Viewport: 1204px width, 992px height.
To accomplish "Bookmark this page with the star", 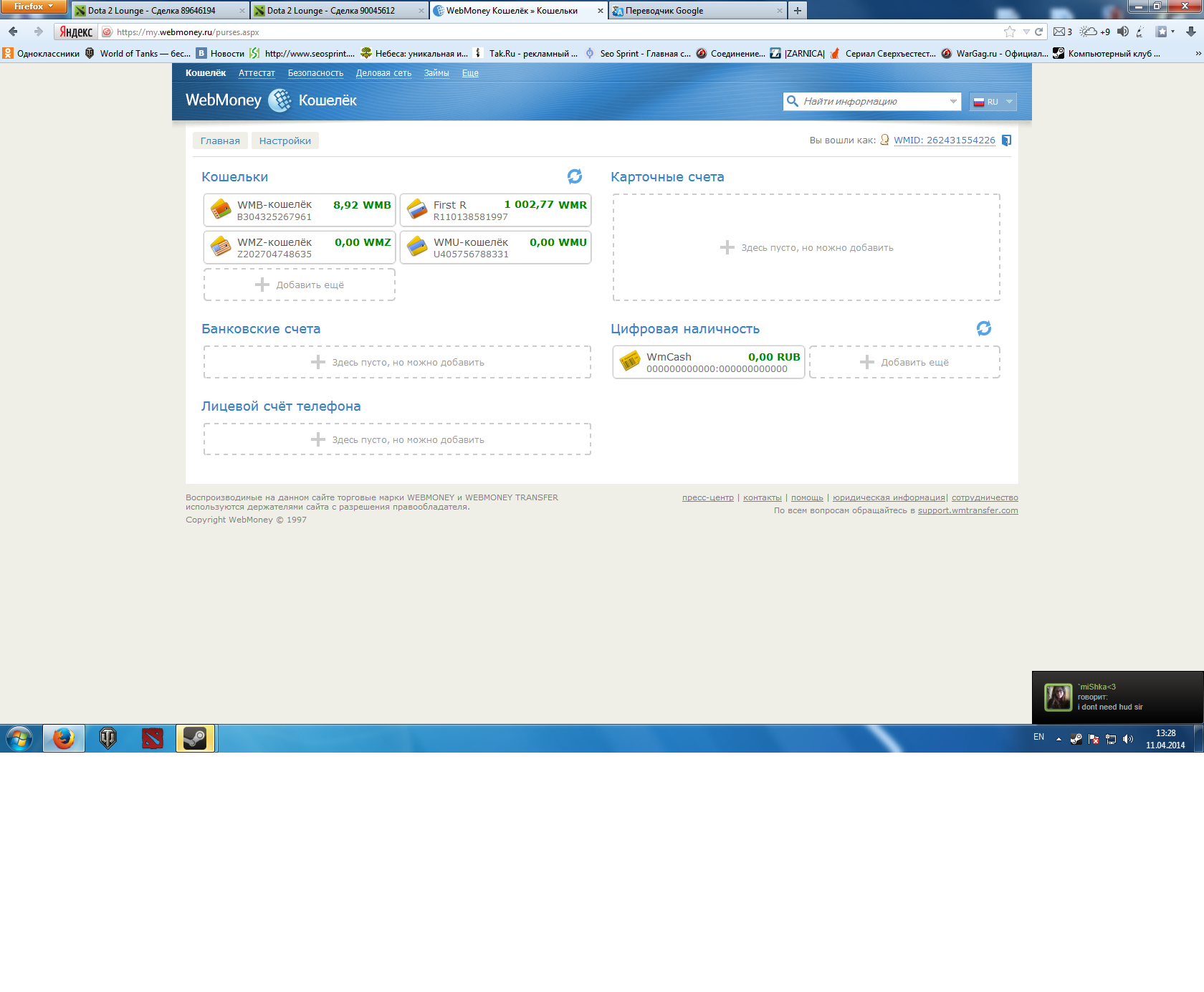I will 1010,32.
